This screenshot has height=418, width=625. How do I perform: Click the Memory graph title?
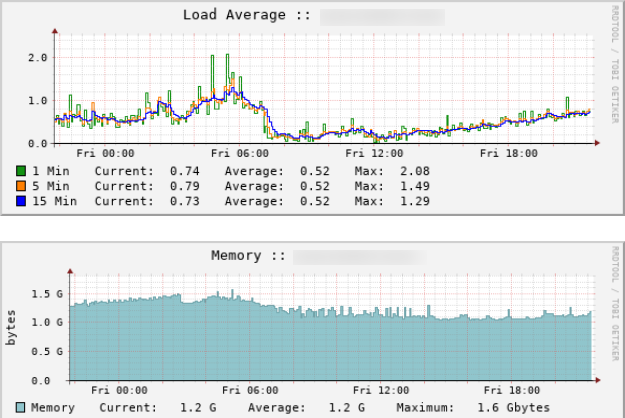click(248, 256)
